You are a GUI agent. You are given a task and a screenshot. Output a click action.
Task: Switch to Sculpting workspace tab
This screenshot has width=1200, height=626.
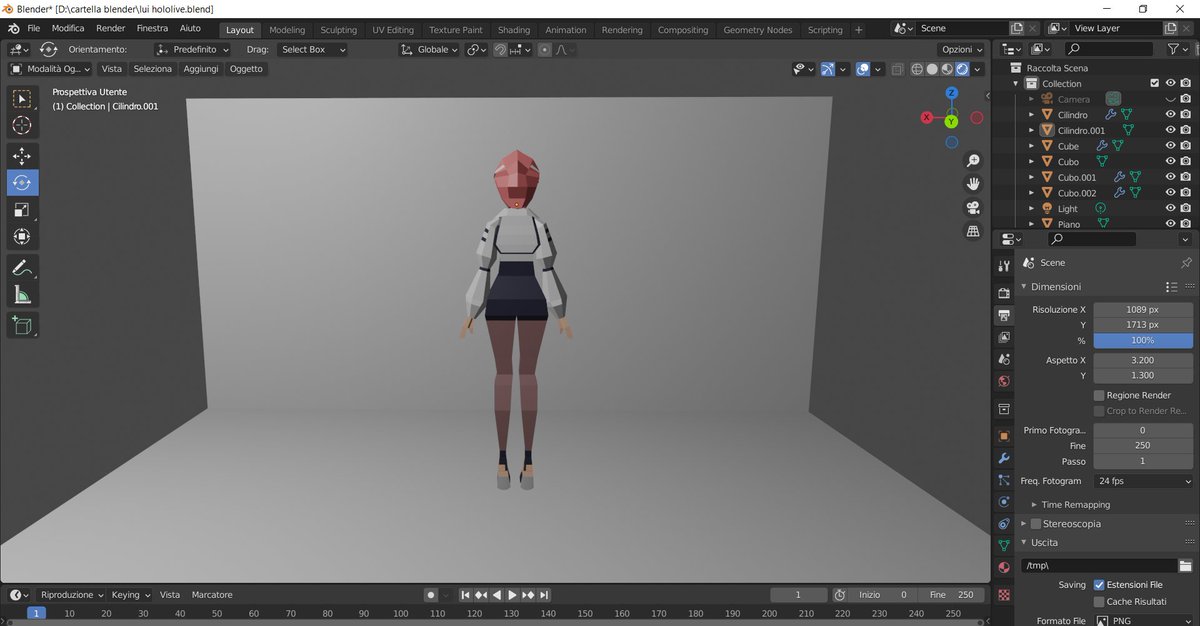(x=338, y=30)
